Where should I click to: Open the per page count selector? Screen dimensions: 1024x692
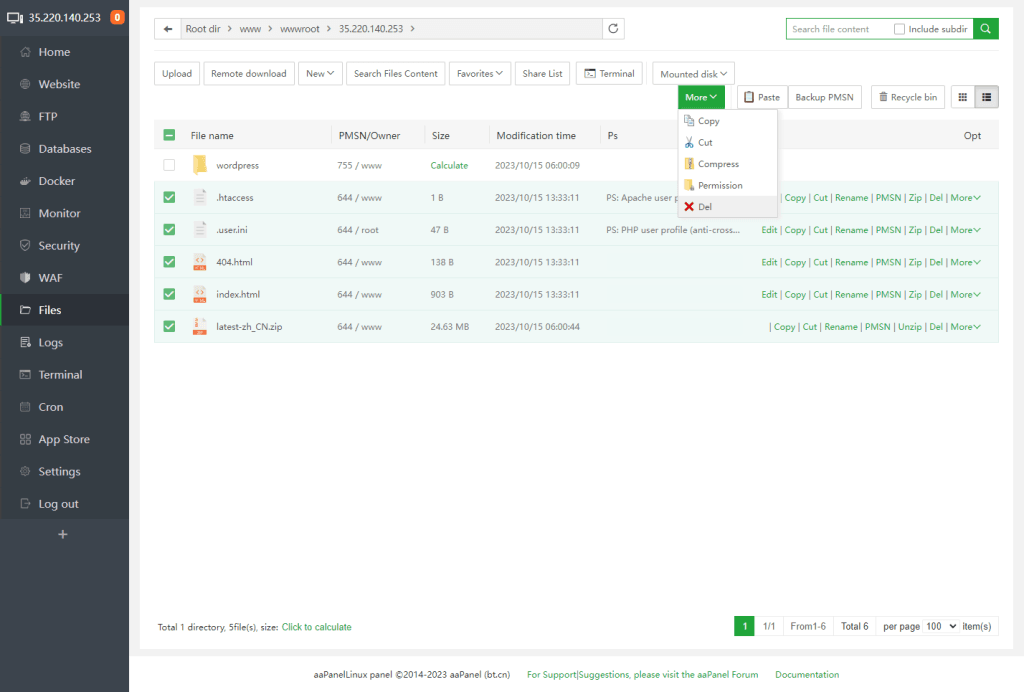click(941, 626)
